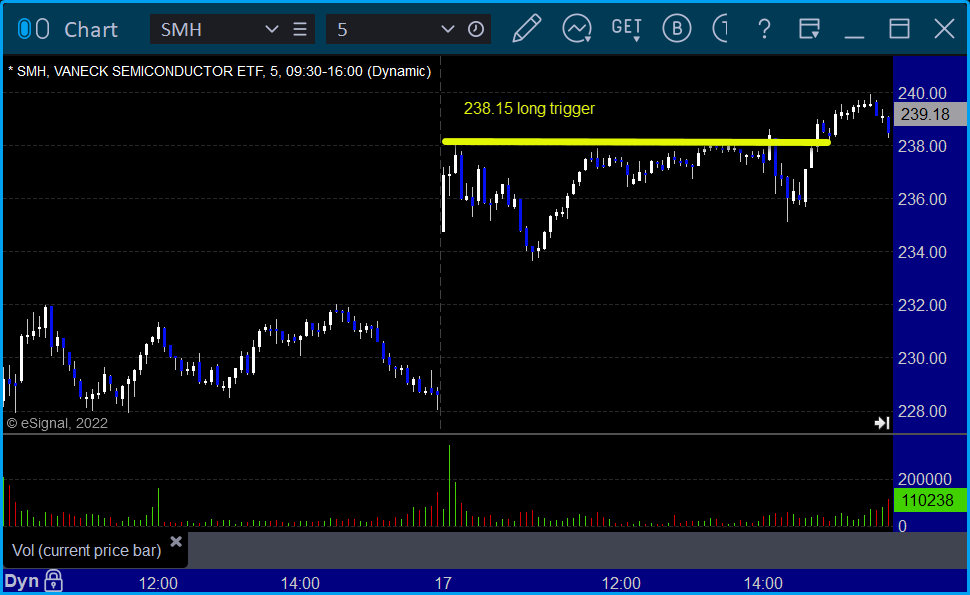
Task: Click the scroll-to-latest arrow icon
Action: [x=882, y=423]
